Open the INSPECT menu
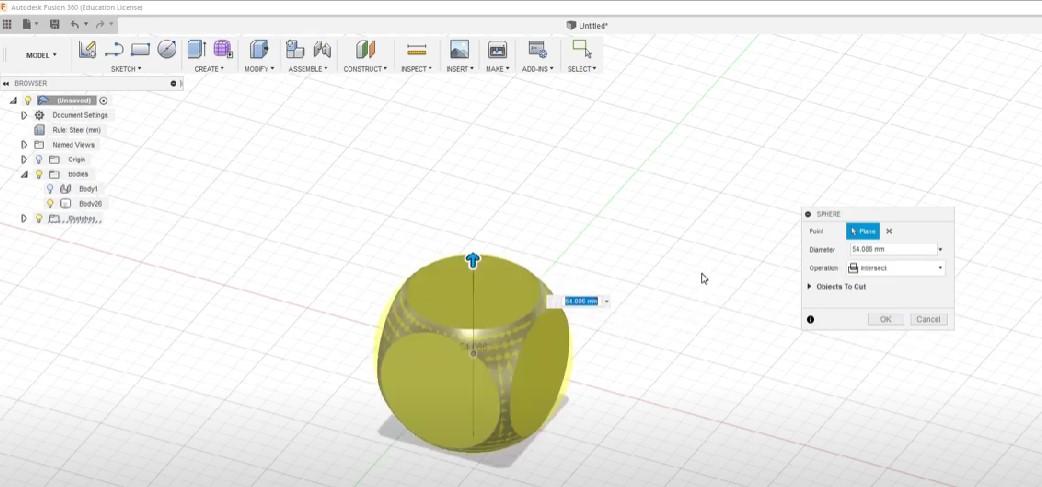1042x487 pixels. (417, 69)
